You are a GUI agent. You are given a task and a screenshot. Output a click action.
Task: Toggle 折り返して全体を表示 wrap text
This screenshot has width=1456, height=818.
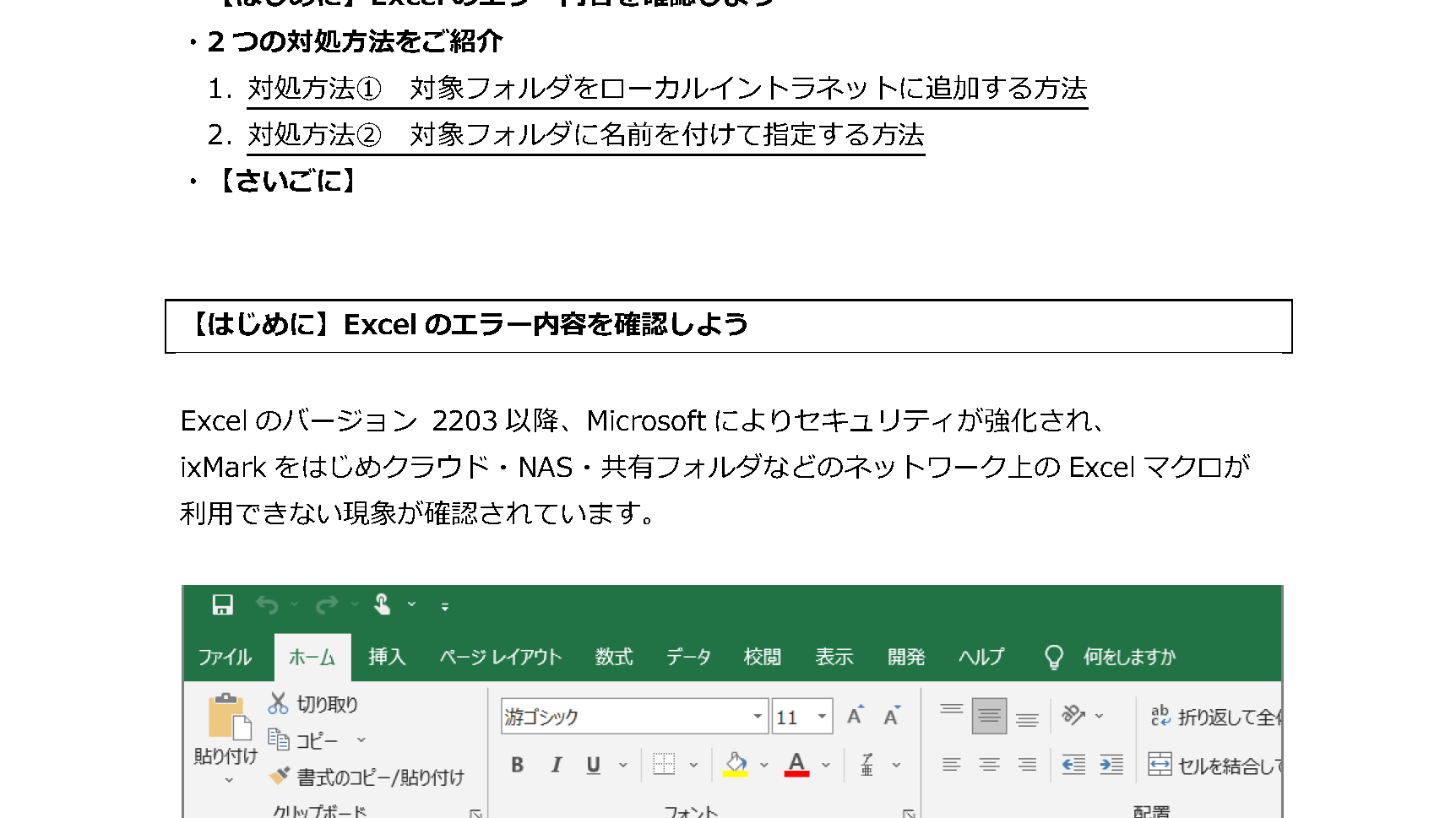click(1214, 717)
